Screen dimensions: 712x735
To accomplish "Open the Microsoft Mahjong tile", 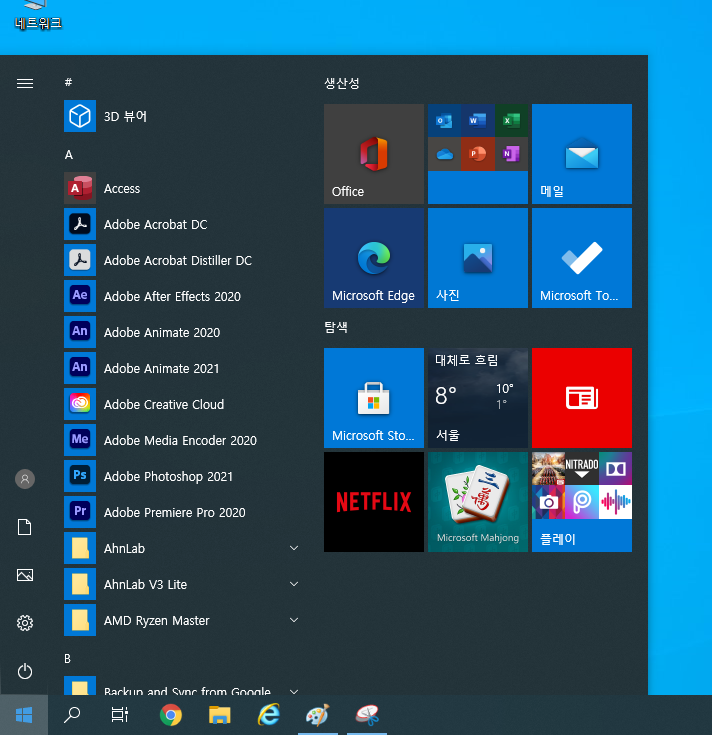I will tap(478, 502).
